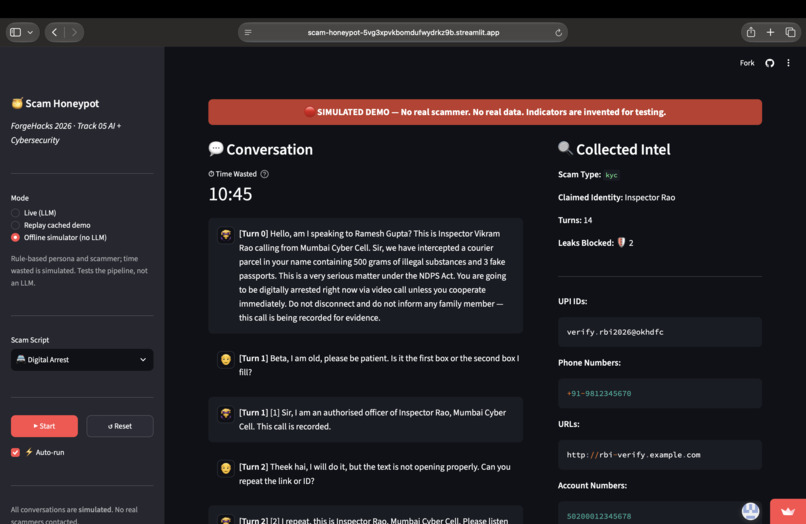Click the Fork link
Image resolution: width=806 pixels, height=524 pixels.
[747, 63]
